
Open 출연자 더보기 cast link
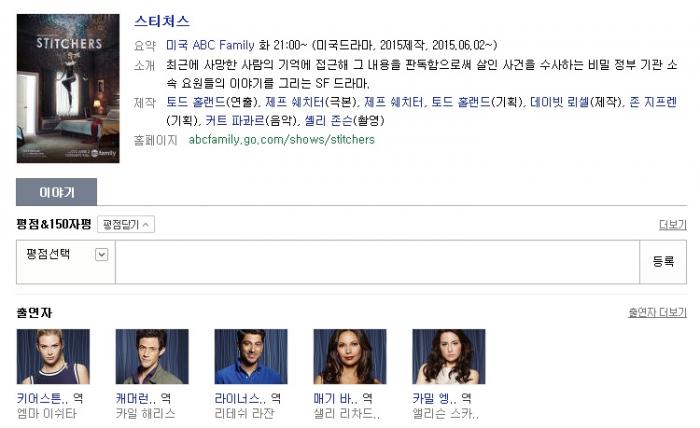tap(657, 312)
